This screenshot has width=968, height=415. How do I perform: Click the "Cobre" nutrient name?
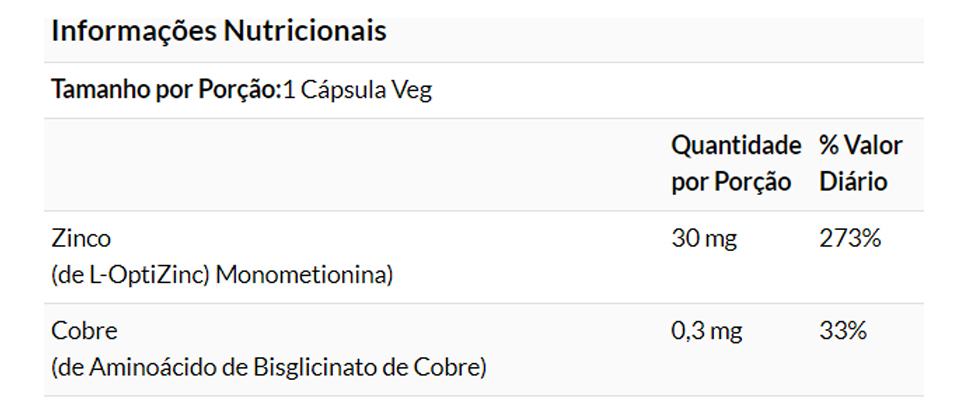point(84,331)
